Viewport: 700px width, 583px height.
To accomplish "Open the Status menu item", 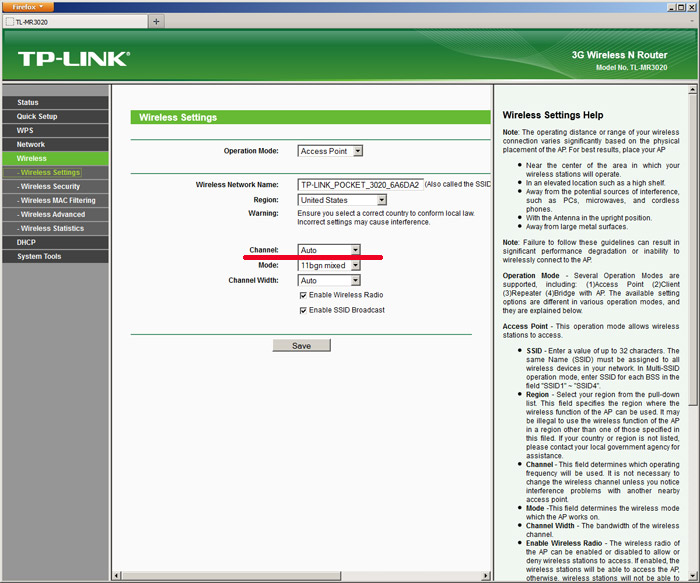I will tap(55, 102).
